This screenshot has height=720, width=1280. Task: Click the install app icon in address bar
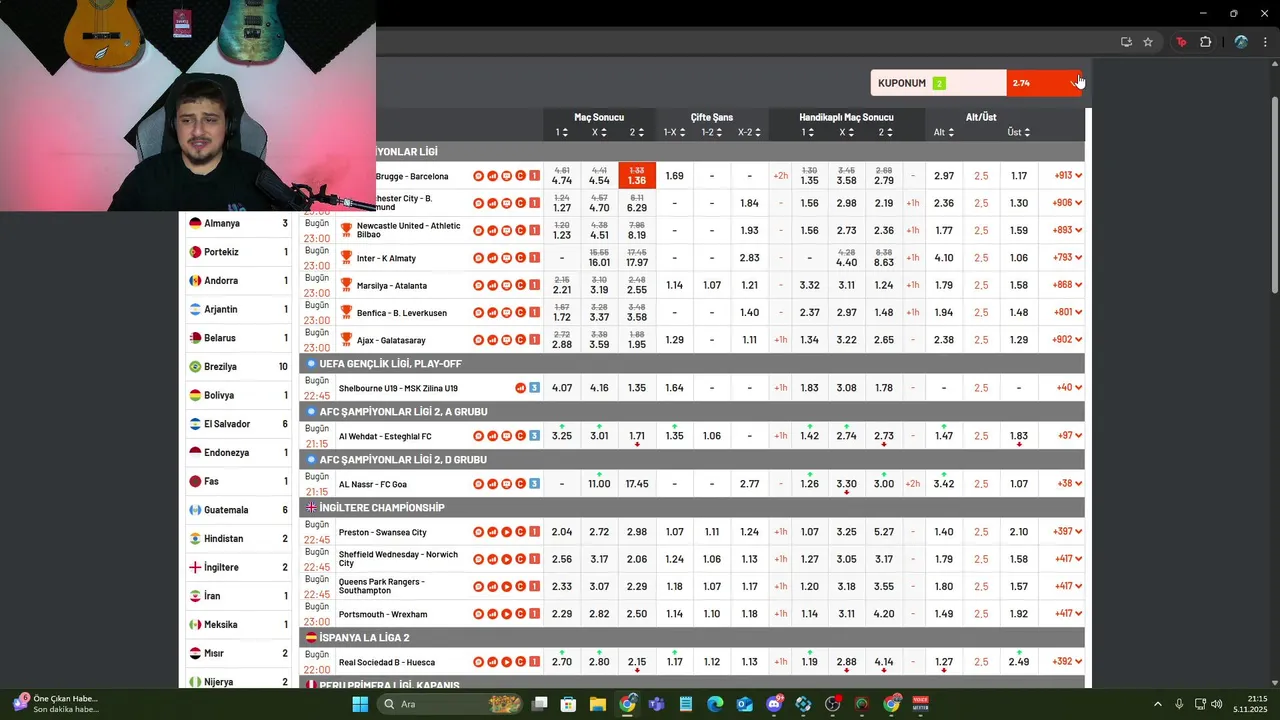point(1126,42)
